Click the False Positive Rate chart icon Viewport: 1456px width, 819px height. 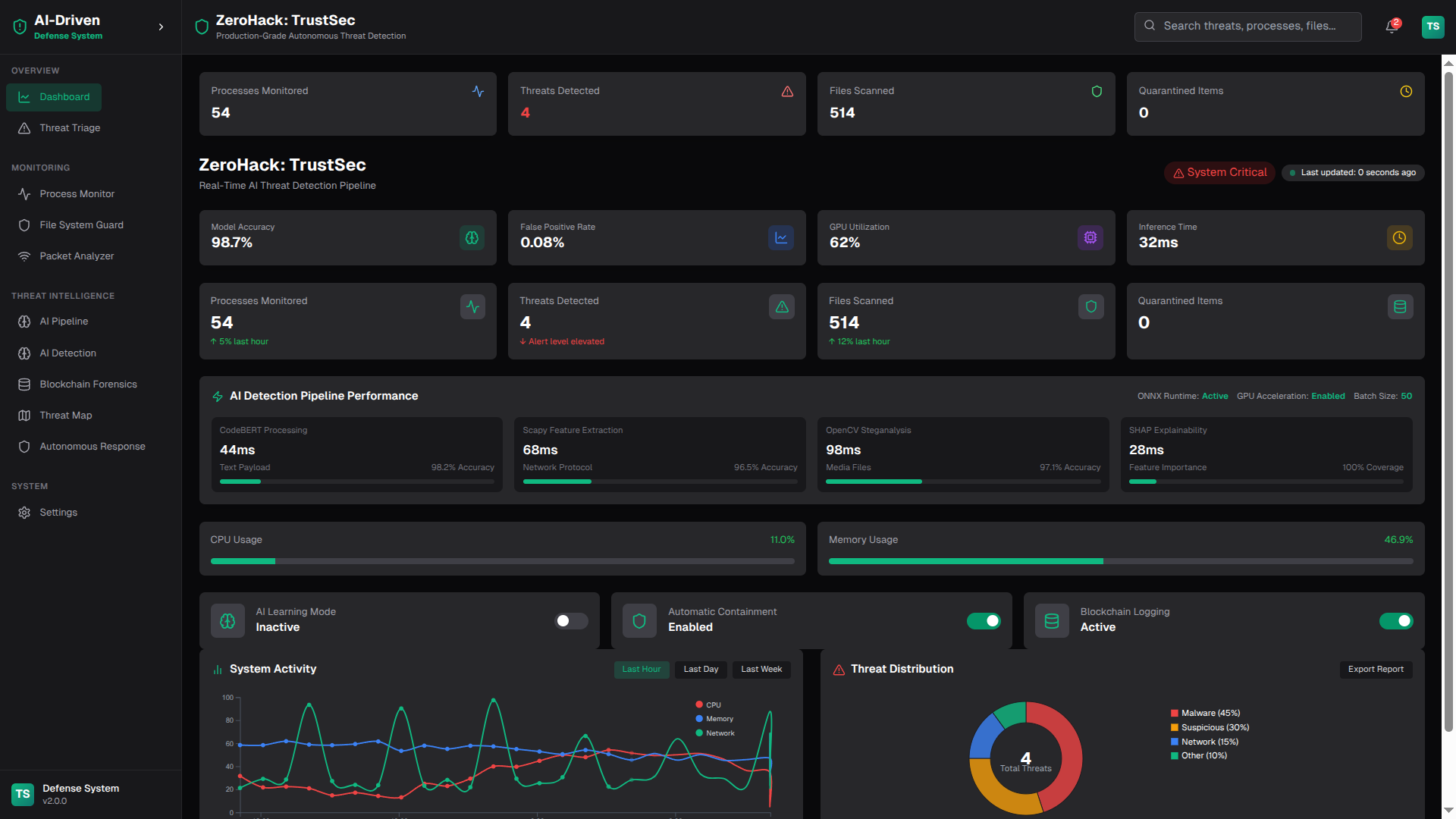(x=780, y=238)
